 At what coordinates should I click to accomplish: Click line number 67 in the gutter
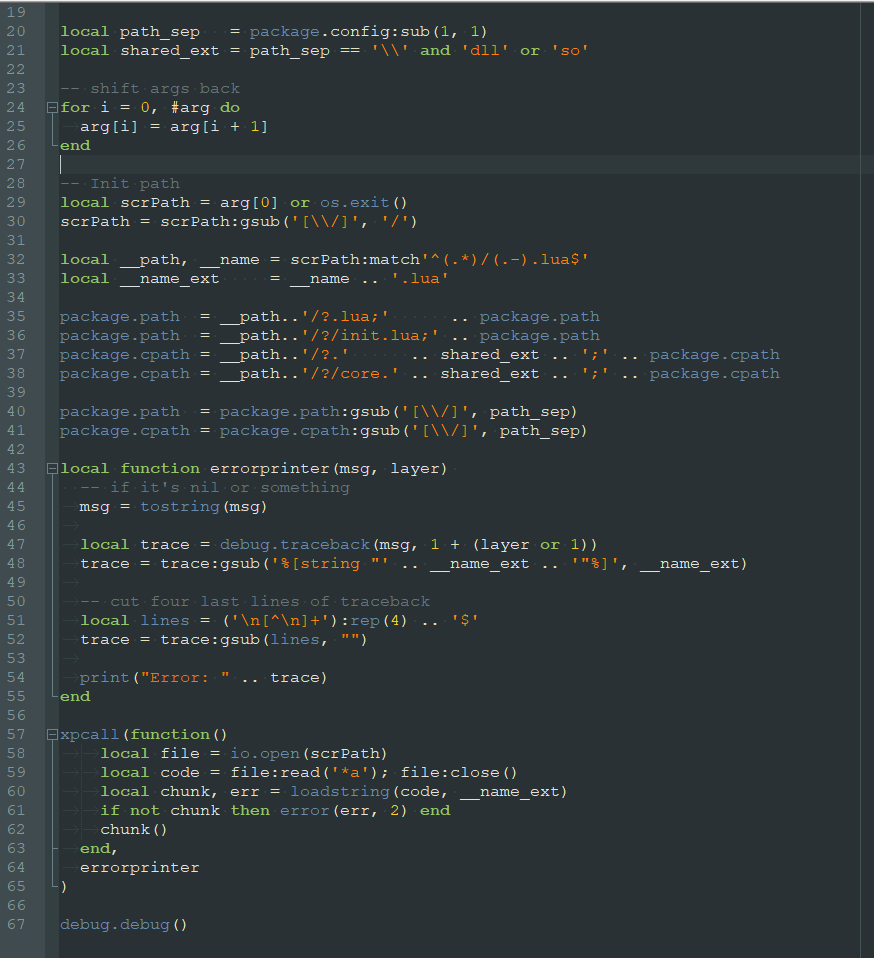[16, 924]
